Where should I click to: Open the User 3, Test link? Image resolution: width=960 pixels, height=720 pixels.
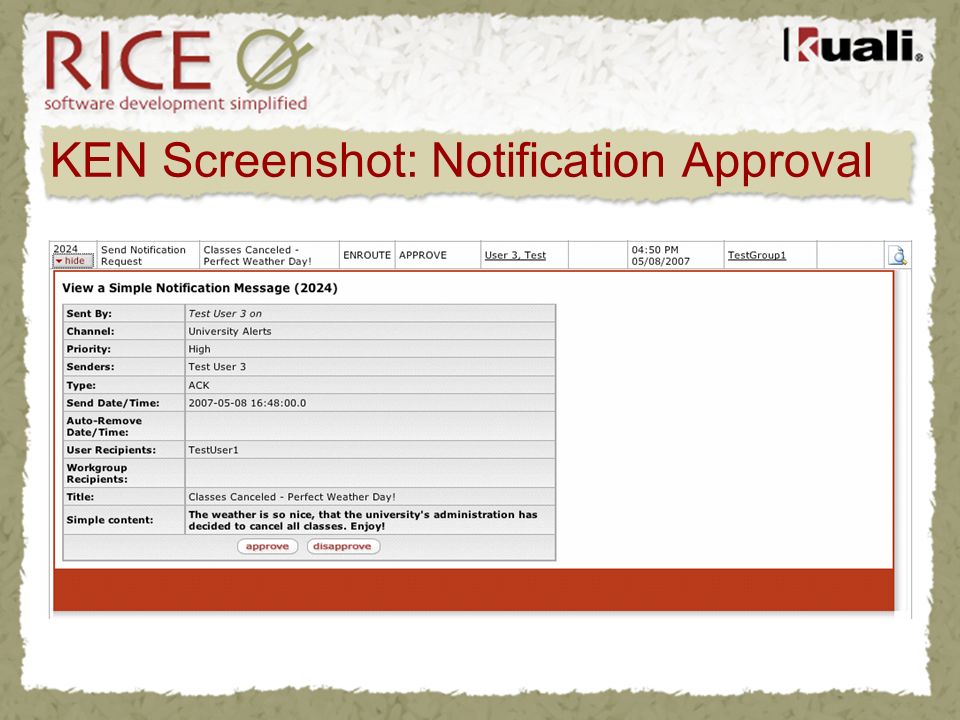click(515, 255)
